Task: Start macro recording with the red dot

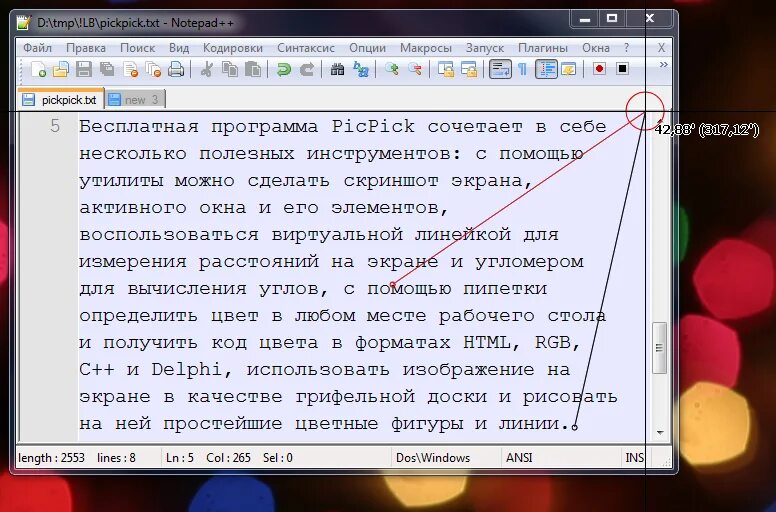Action: [599, 69]
